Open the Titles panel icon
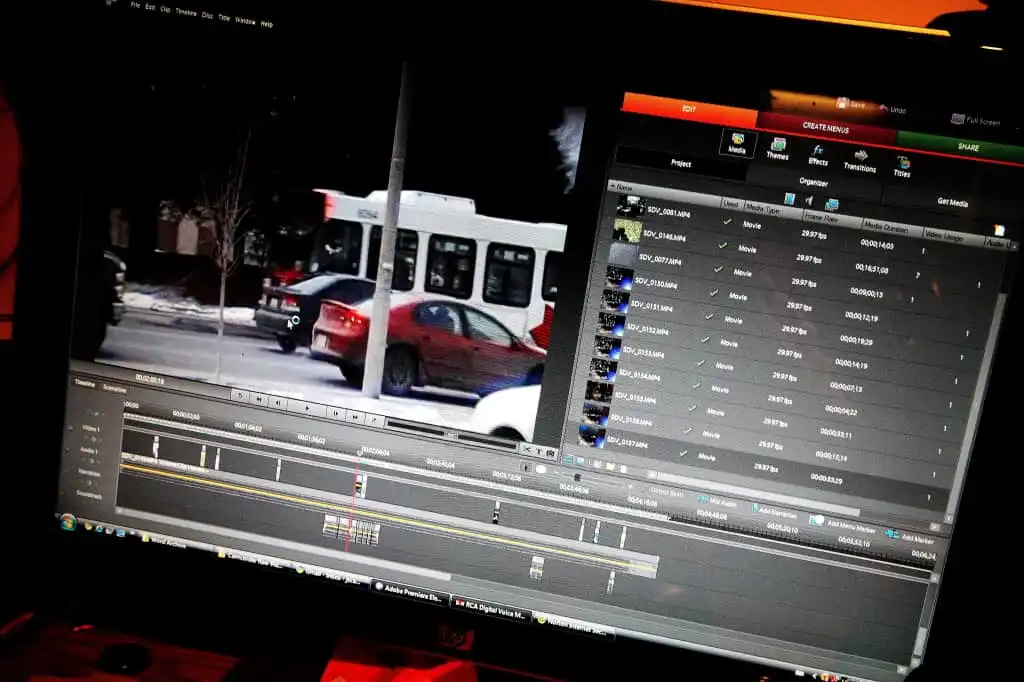Screen dimensions: 1024x682 (903, 167)
